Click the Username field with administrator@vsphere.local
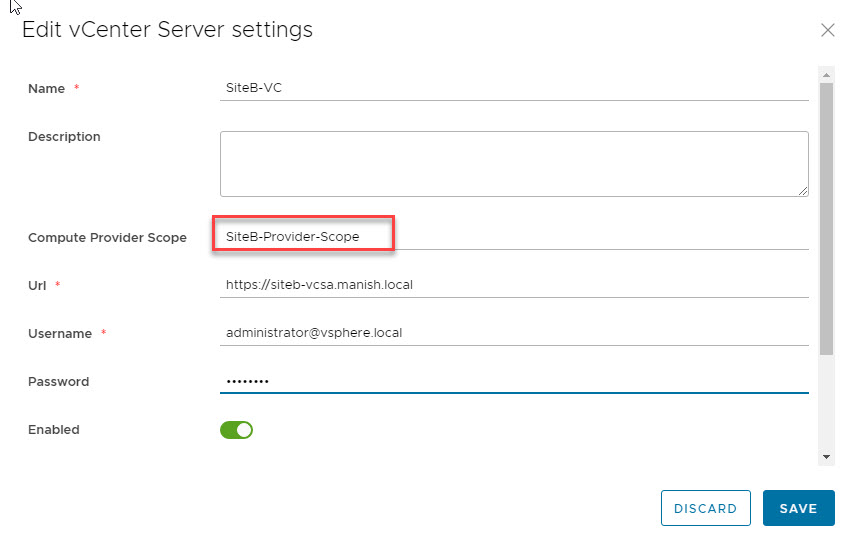850x545 pixels. [514, 333]
